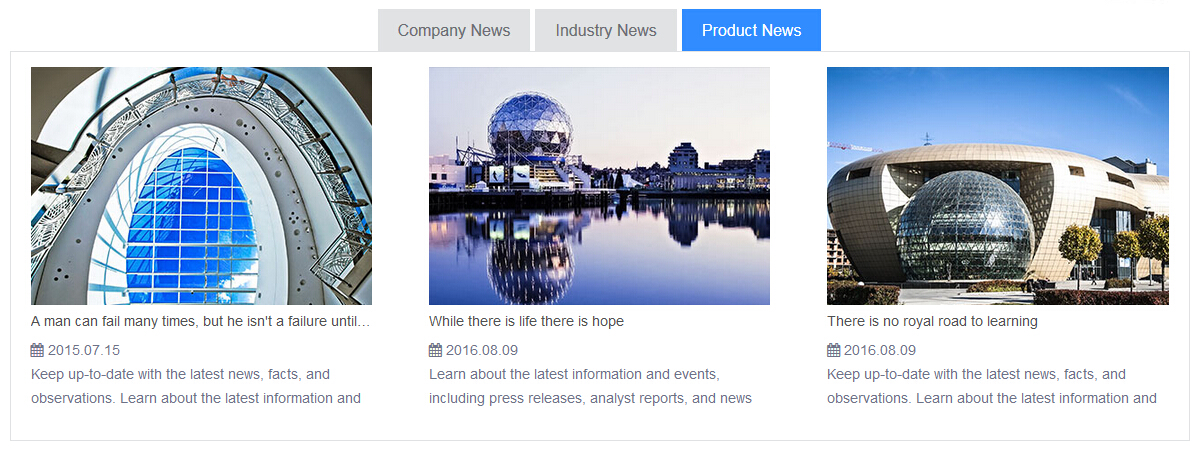Open 'While there is life there is hope'
This screenshot has width=1201, height=450.
pyautogui.click(x=526, y=321)
